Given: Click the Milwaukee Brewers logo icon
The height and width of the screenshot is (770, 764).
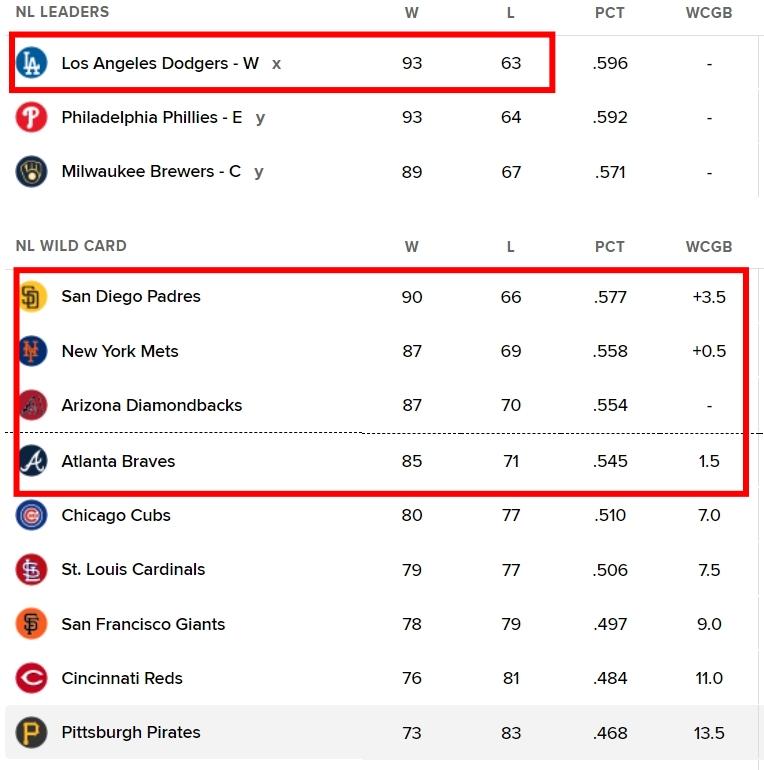Looking at the screenshot, I should click(31, 171).
